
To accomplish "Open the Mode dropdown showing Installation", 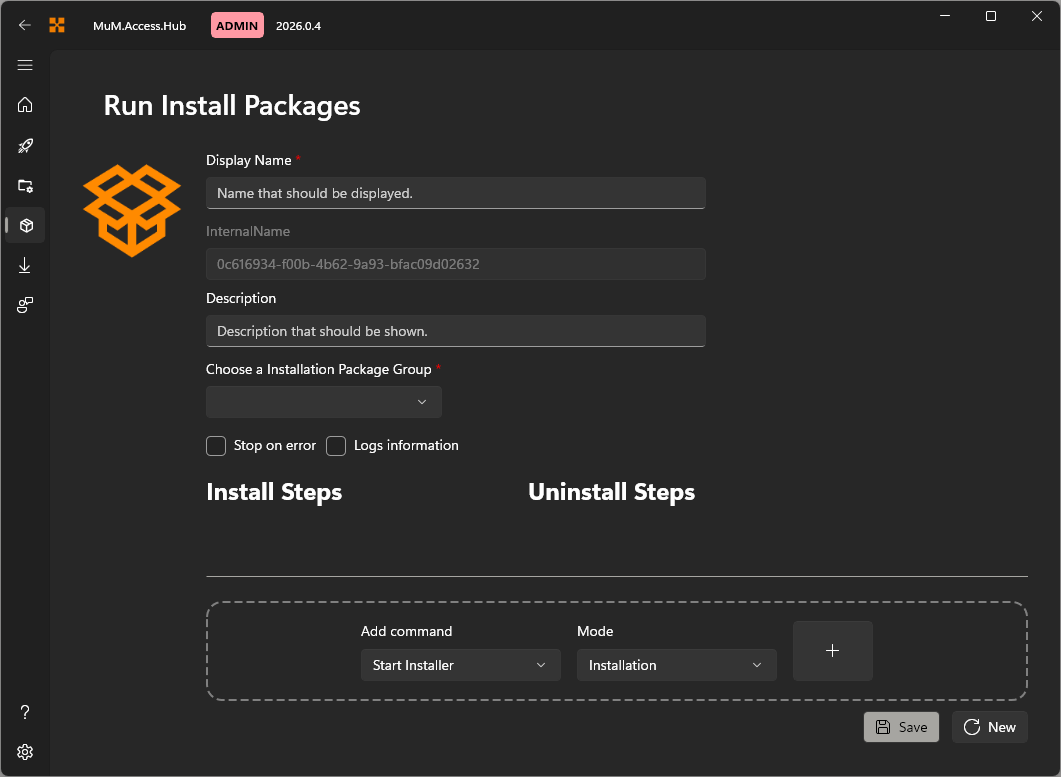I will pyautogui.click(x=676, y=665).
